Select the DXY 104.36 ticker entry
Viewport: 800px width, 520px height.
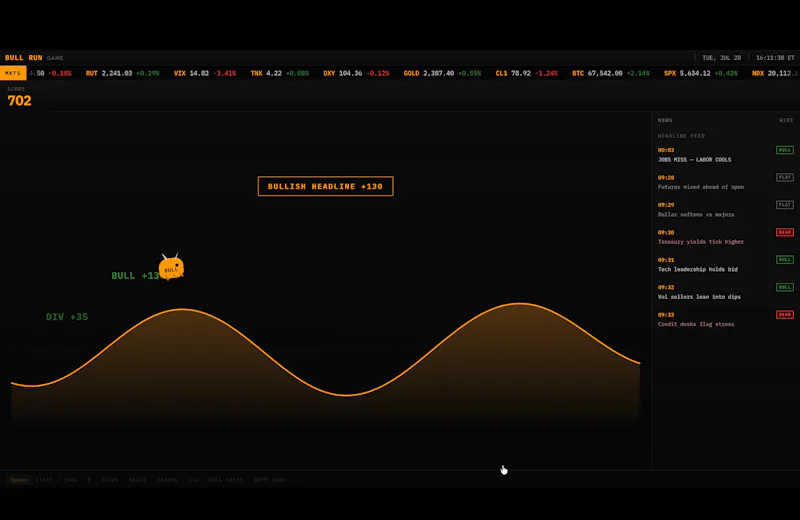pyautogui.click(x=356, y=73)
